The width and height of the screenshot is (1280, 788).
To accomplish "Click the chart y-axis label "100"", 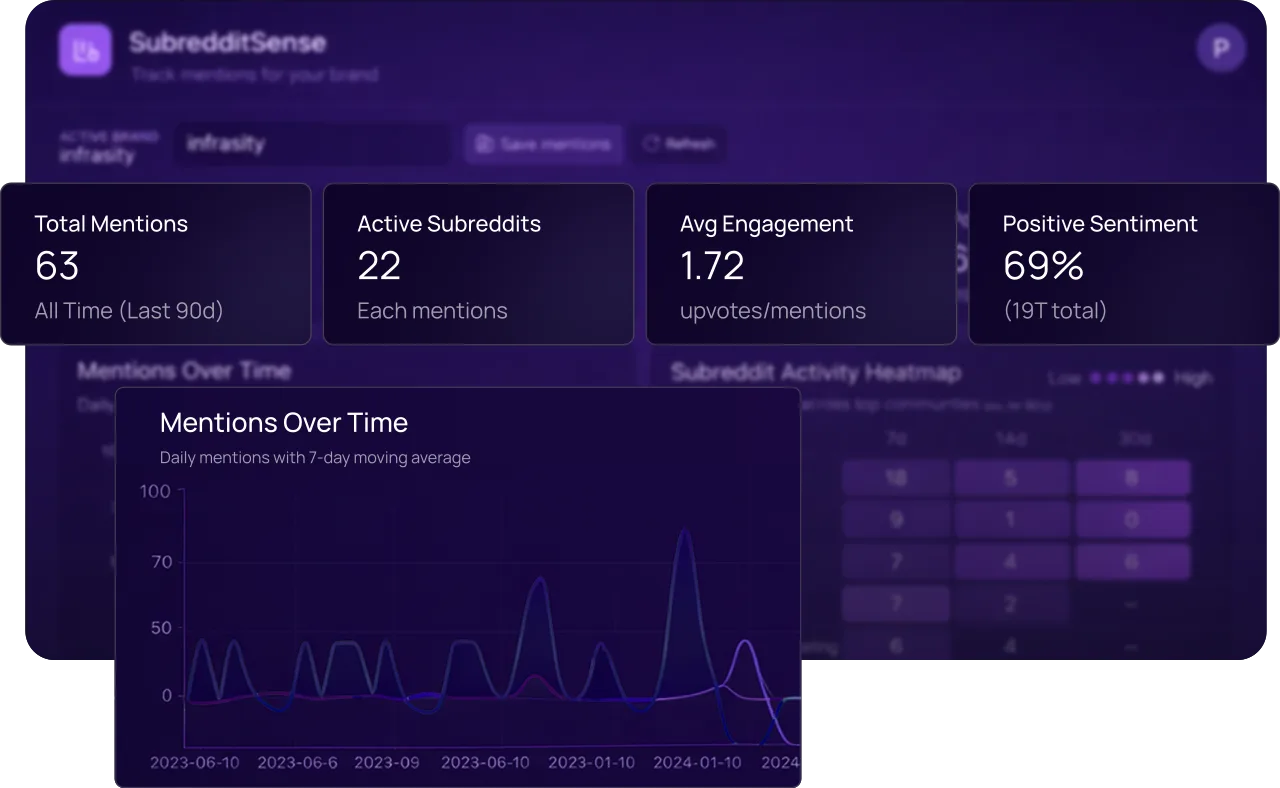I will (155, 491).
